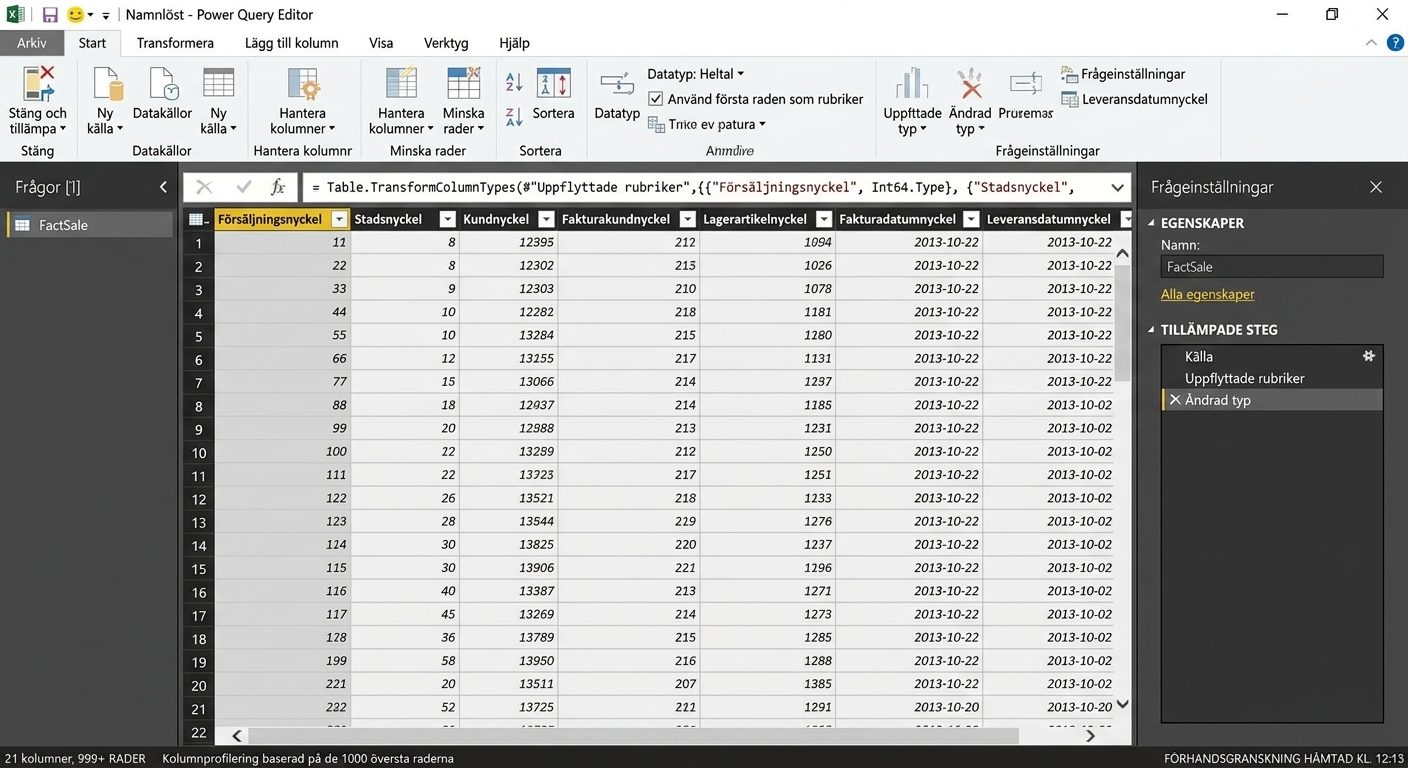The image size is (1408, 768).
Task: Expand the formula bar
Action: (x=1117, y=187)
